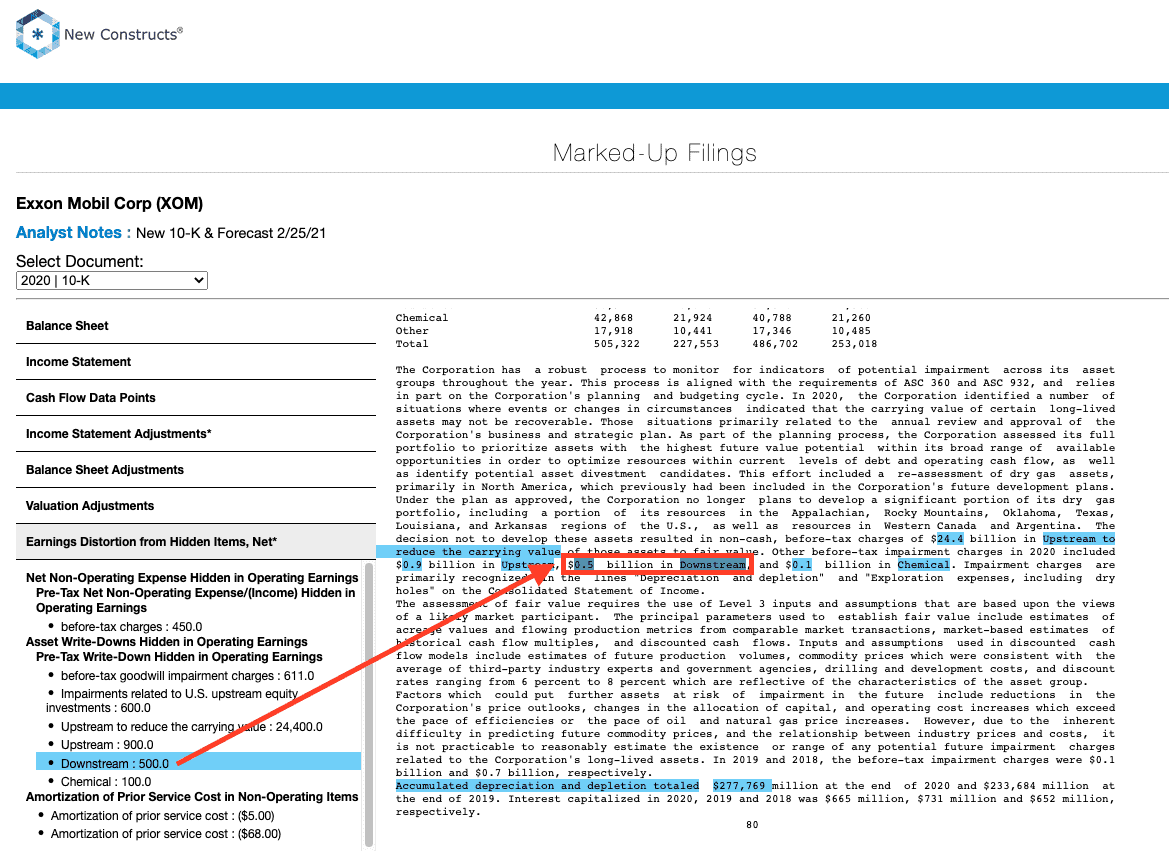Click the 17,918 value in the Other row
This screenshot has height=851, width=1169.
click(x=613, y=331)
